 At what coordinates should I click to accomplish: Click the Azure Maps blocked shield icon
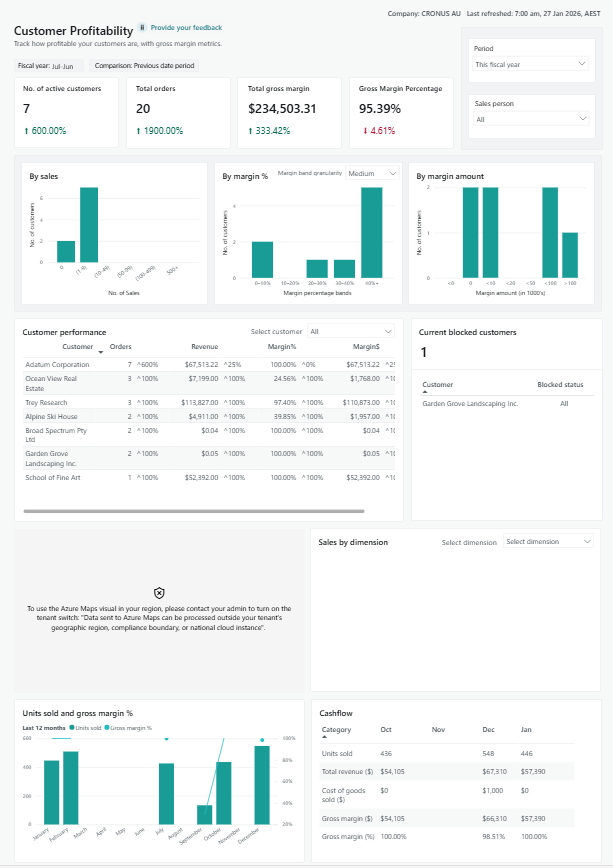(159, 593)
